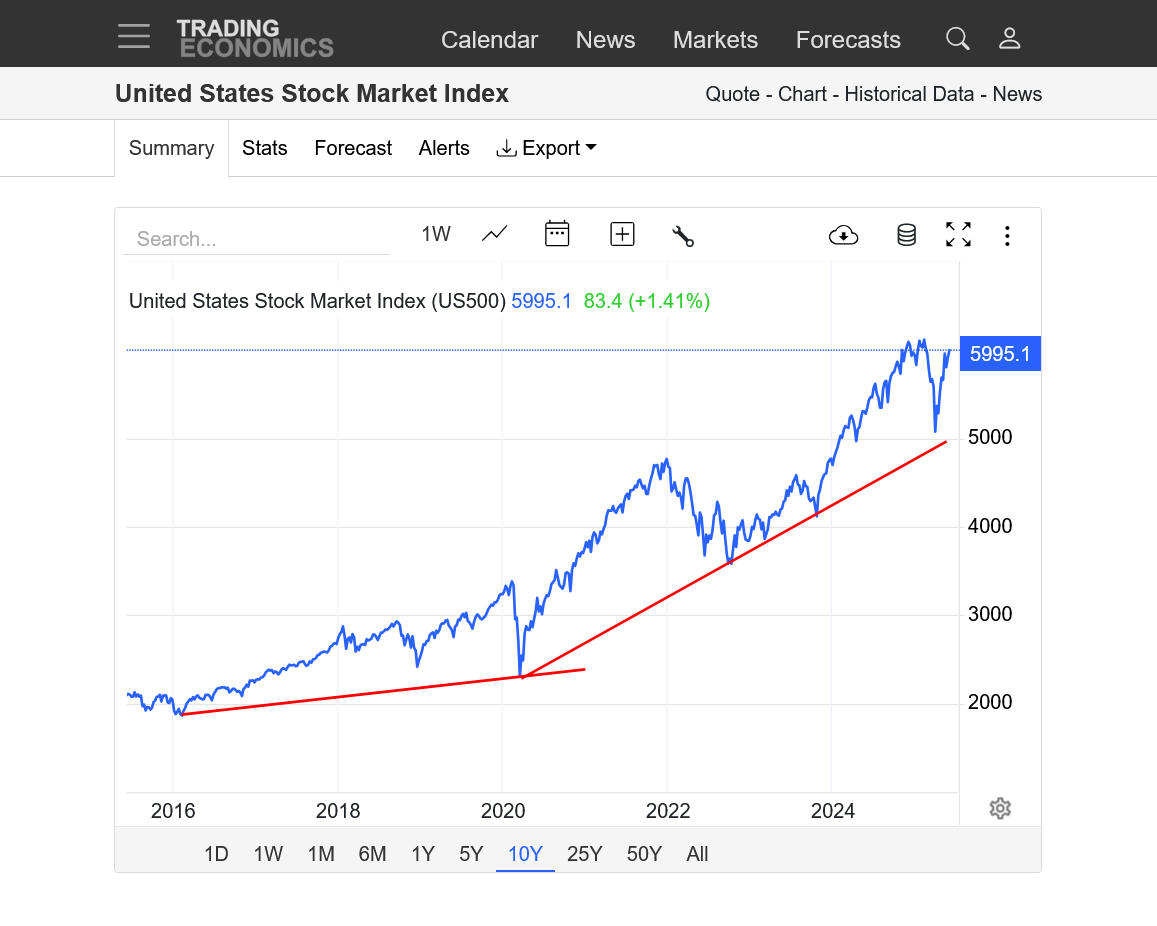Set chart range to 6M
The height and width of the screenshot is (926, 1157).
[x=372, y=854]
